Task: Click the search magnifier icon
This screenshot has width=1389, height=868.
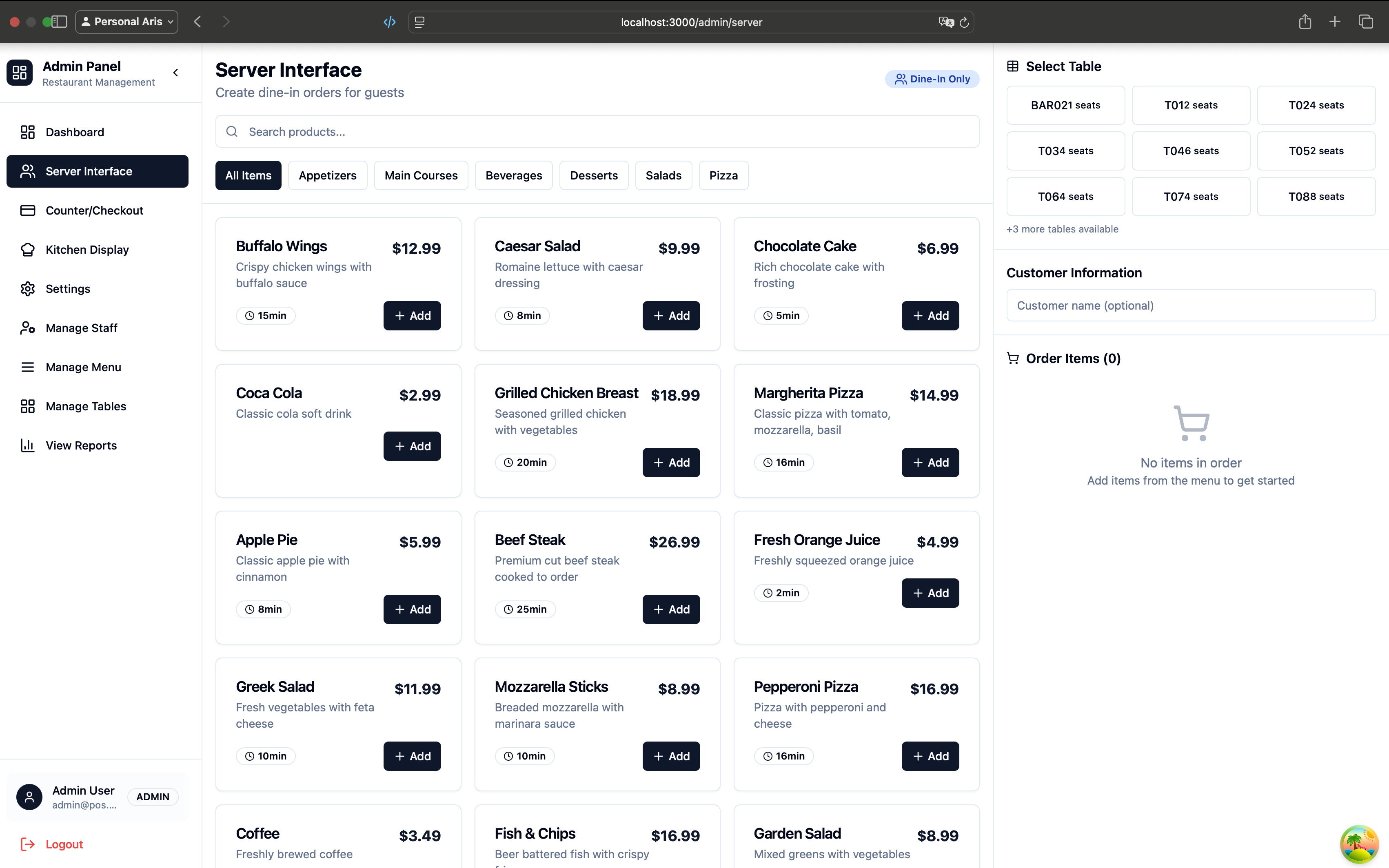Action: (232, 131)
